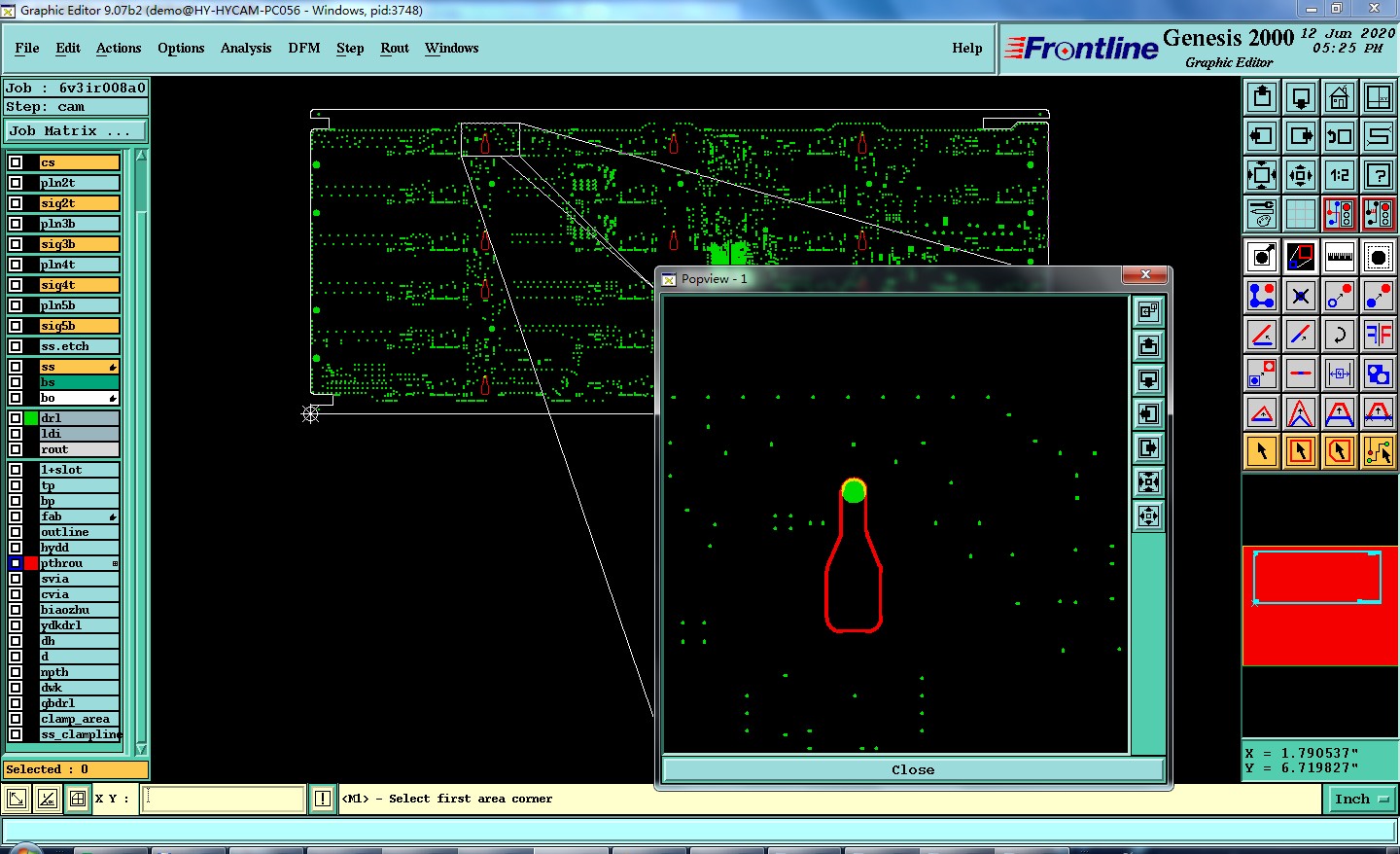This screenshot has height=854, width=1400.
Task: Click pan up icon in Popview window
Action: 1148,345
